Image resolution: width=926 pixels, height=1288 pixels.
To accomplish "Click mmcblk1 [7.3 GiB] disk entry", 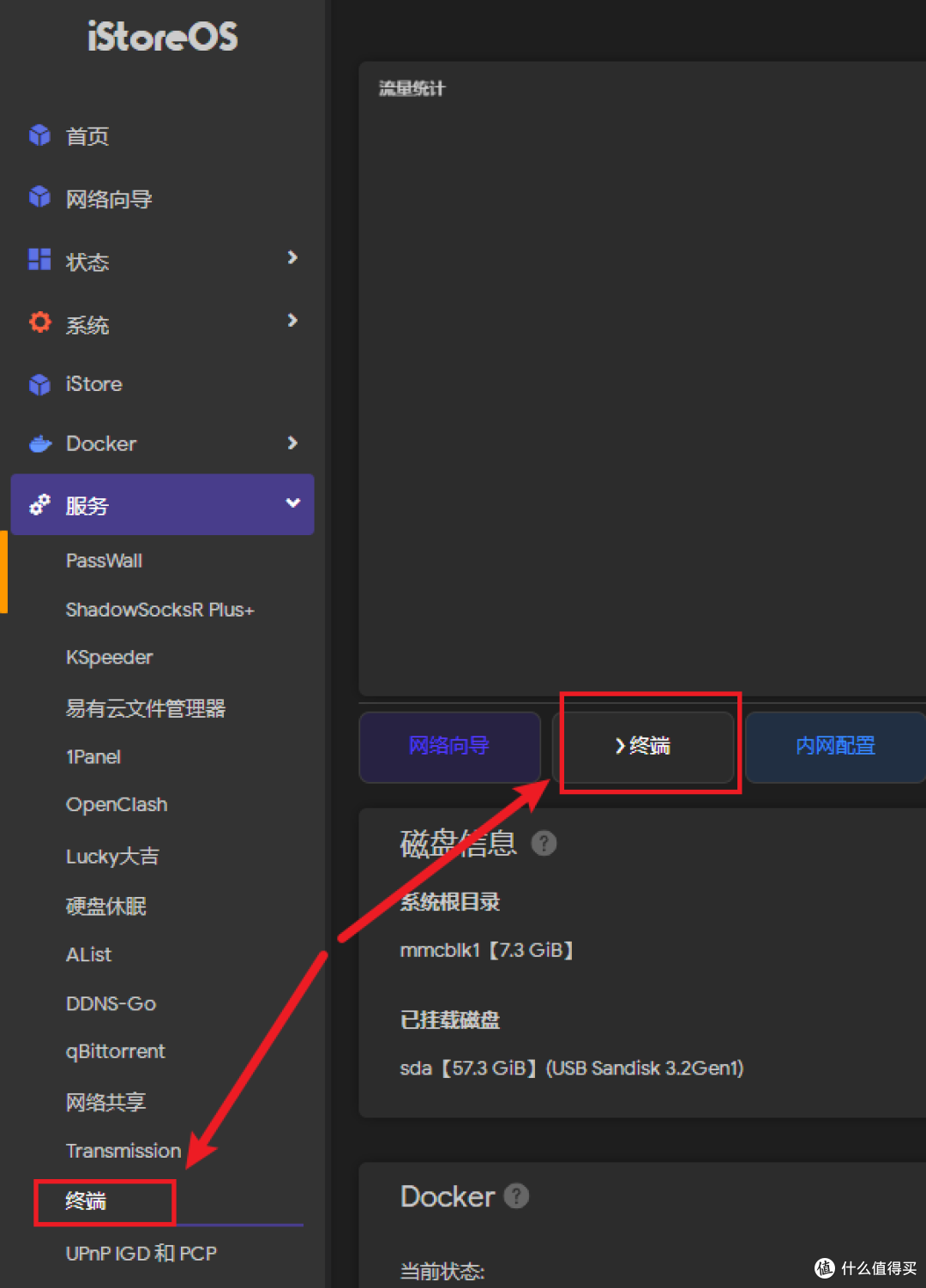I will (x=487, y=950).
